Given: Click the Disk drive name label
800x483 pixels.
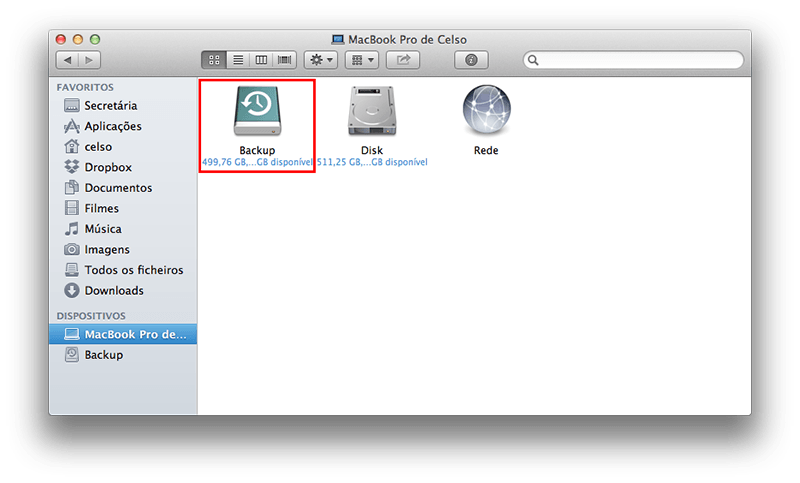Looking at the screenshot, I should click(372, 150).
